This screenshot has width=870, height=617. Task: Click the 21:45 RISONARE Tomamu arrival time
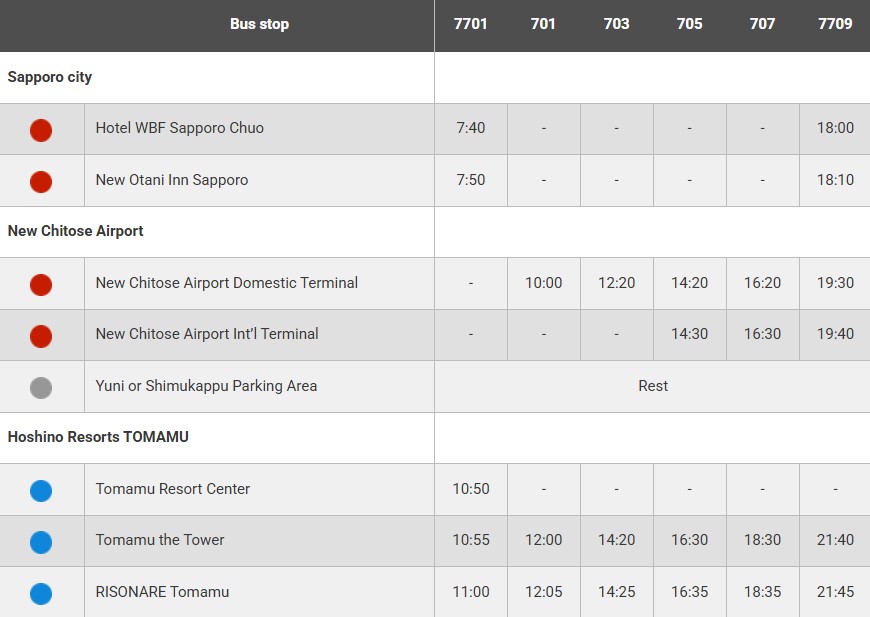click(835, 592)
